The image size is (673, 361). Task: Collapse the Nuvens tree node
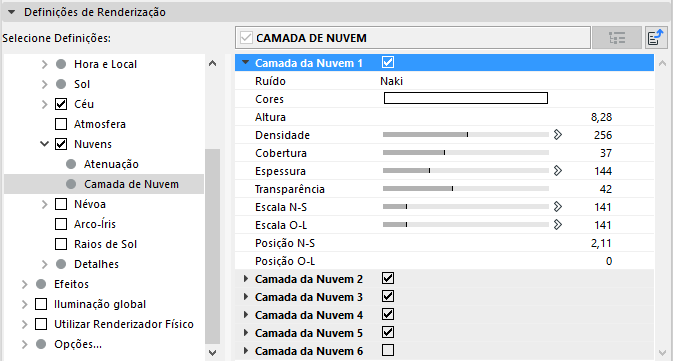(45, 144)
